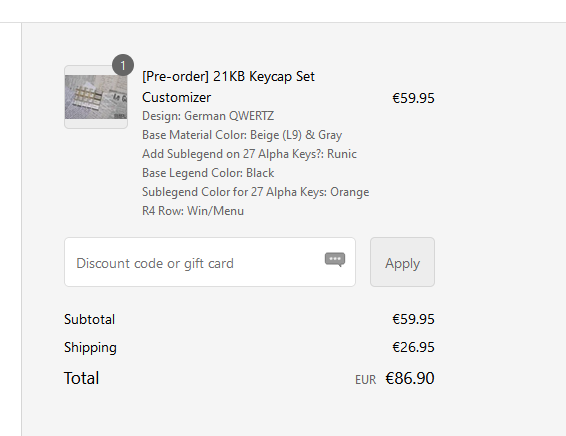The image size is (566, 436).
Task: Click the Total label
Action: click(81, 378)
